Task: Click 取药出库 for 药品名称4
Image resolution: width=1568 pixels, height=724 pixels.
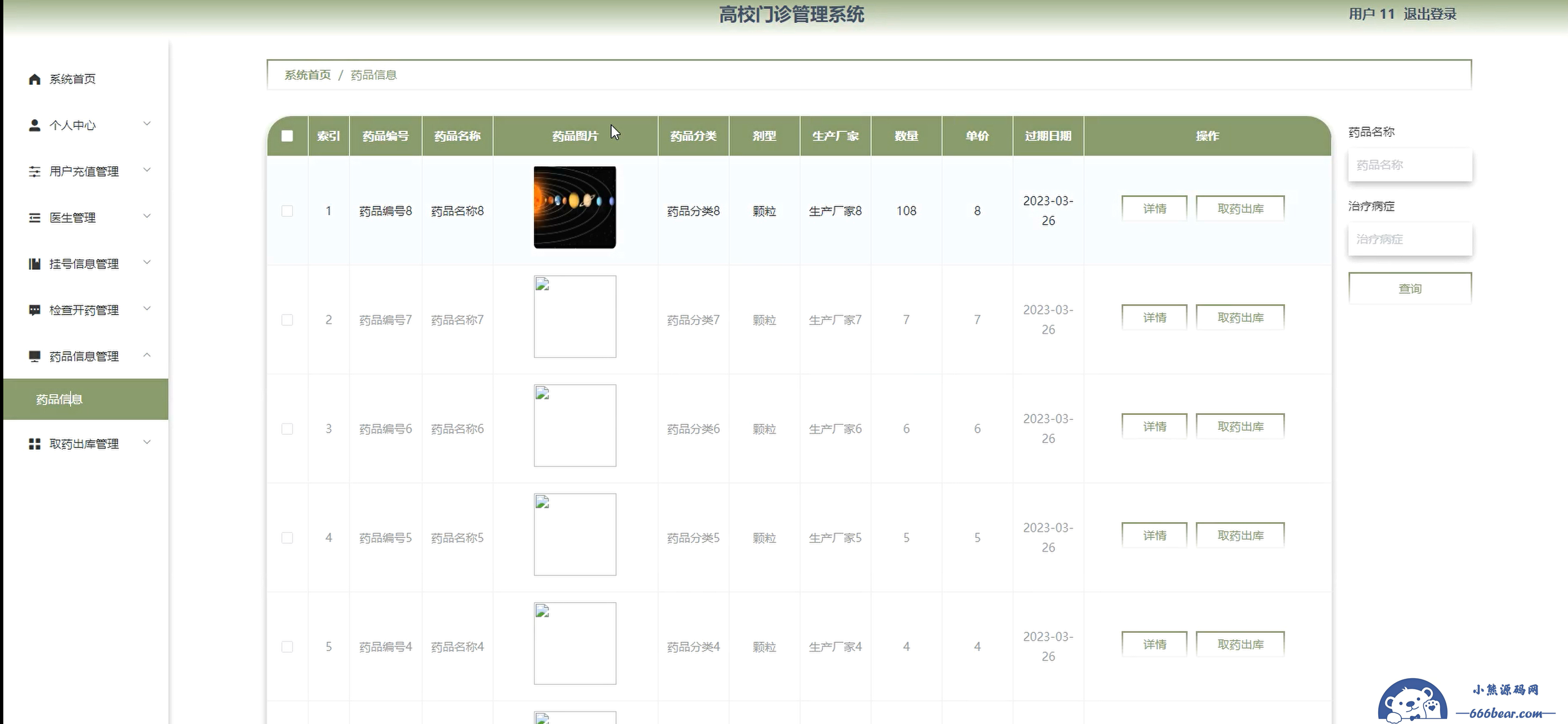Action: tap(1240, 645)
